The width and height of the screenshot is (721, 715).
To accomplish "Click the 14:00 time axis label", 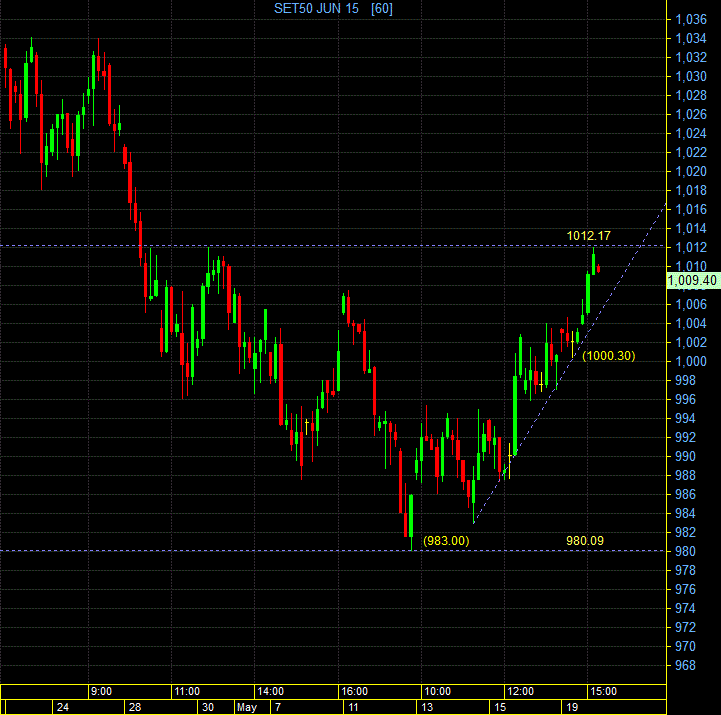I will point(270,692).
